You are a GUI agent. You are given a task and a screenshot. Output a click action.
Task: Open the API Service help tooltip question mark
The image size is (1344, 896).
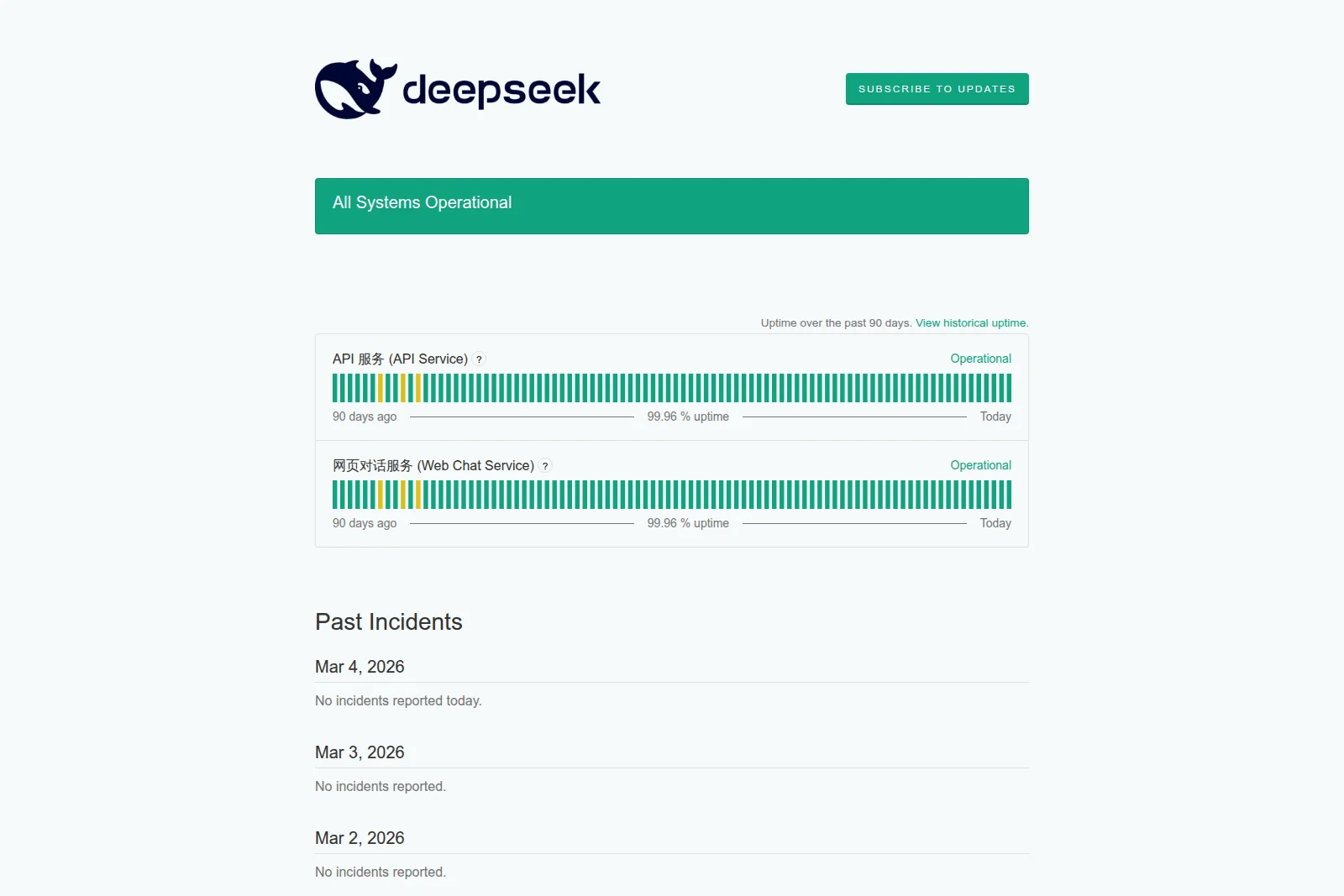click(478, 359)
